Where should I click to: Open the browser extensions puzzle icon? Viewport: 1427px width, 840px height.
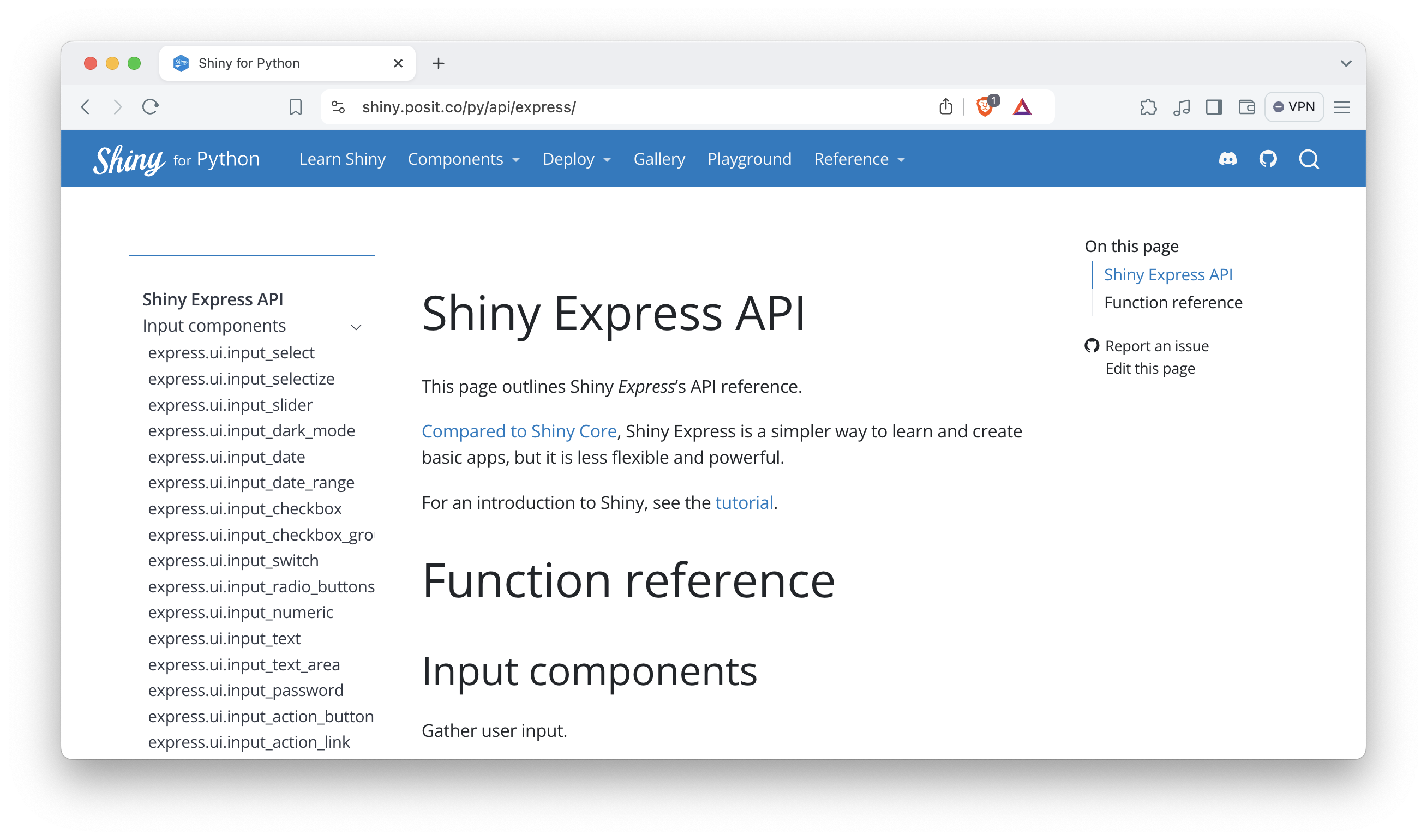coord(1148,107)
